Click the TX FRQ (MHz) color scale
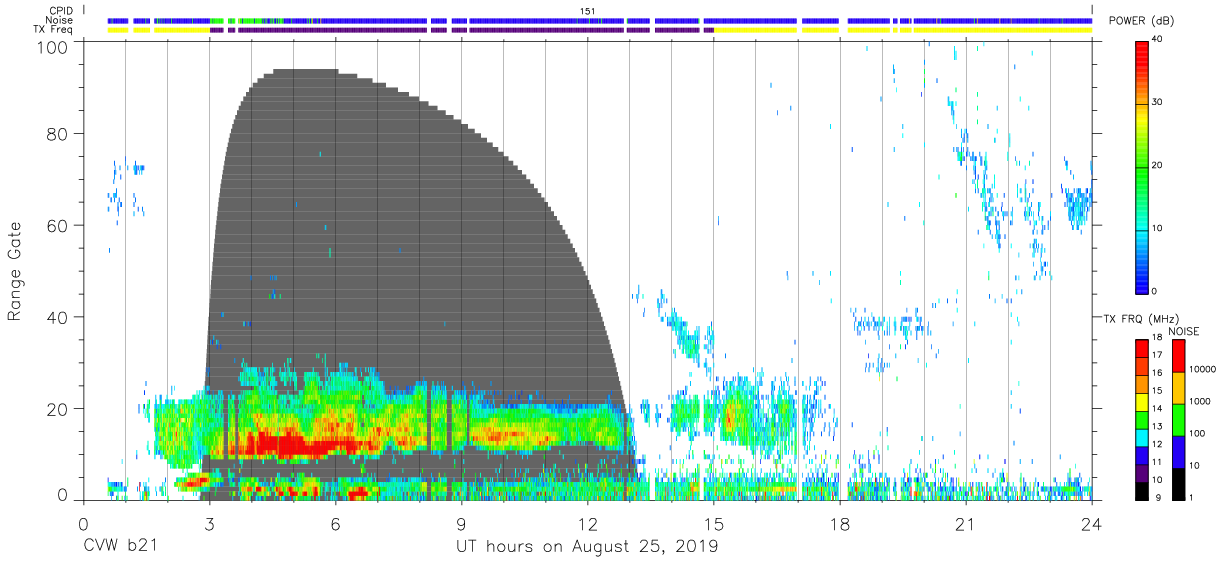The image size is (1228, 567). [x=1142, y=419]
